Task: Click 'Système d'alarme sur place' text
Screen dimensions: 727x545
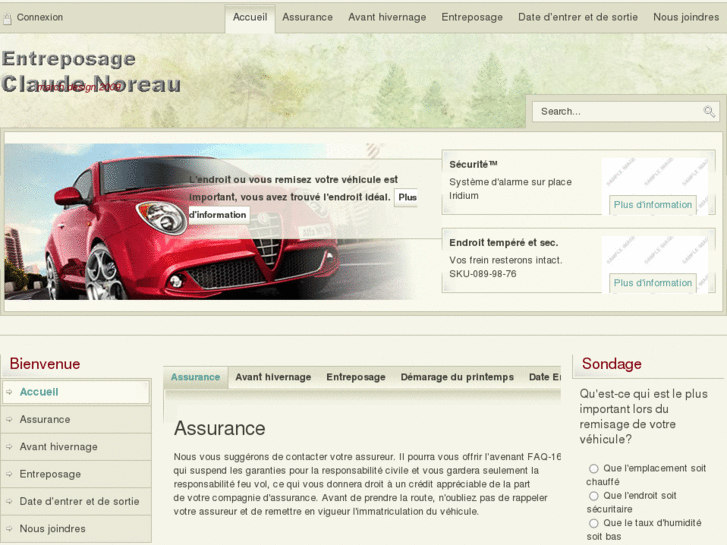Action: click(510, 182)
